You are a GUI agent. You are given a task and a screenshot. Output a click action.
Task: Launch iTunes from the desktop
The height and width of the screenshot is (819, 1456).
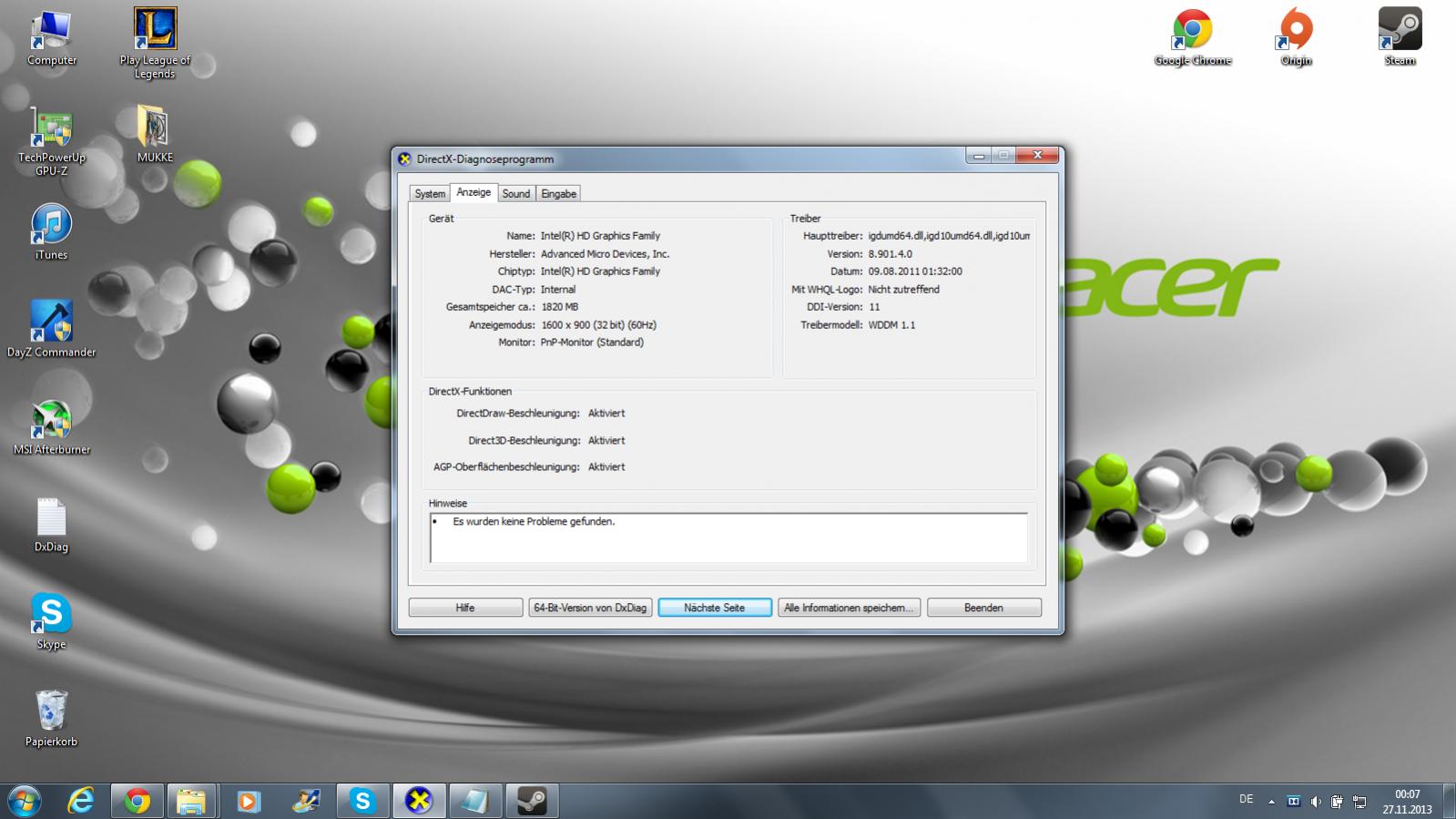pyautogui.click(x=51, y=231)
